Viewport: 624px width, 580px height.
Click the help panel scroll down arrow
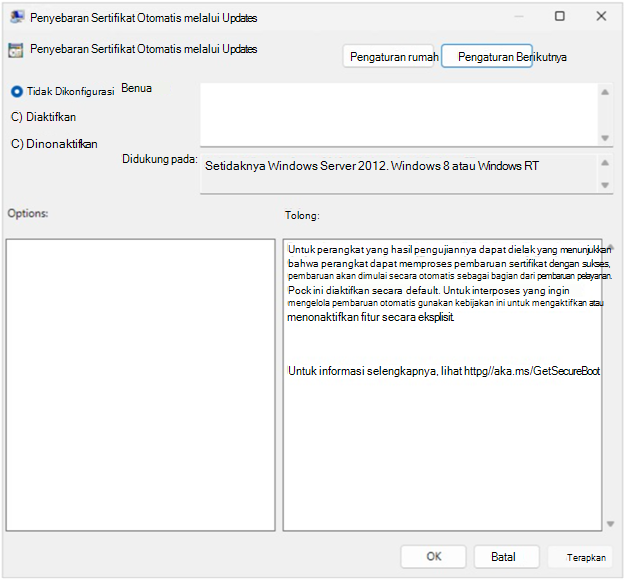click(610, 524)
